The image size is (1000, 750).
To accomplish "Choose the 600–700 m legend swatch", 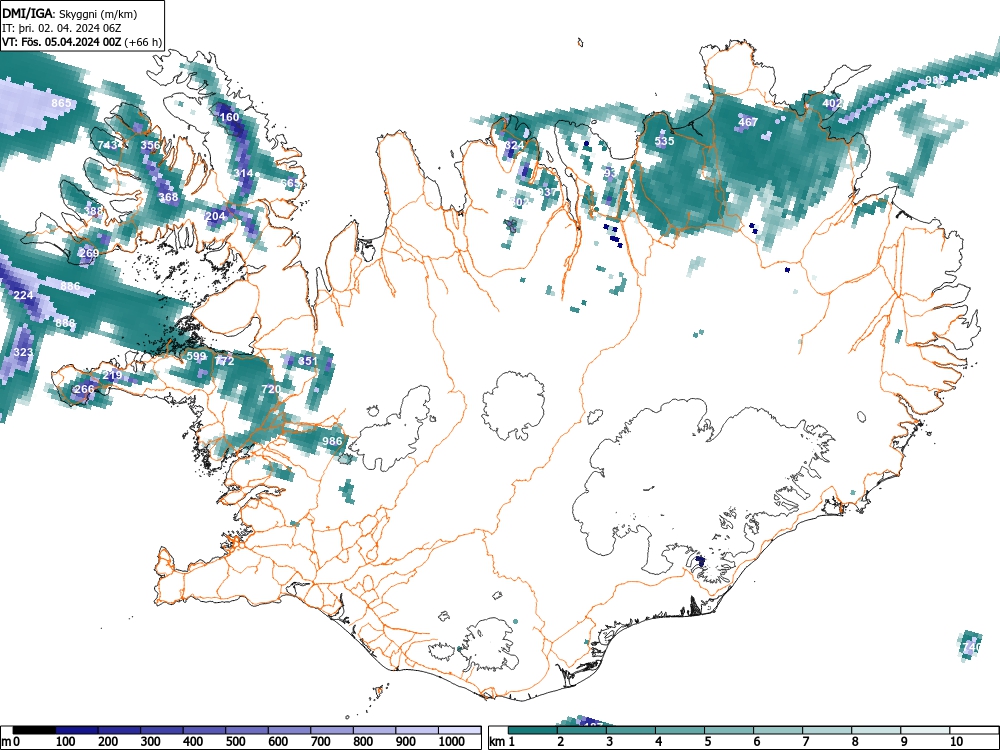I will 290,730.
